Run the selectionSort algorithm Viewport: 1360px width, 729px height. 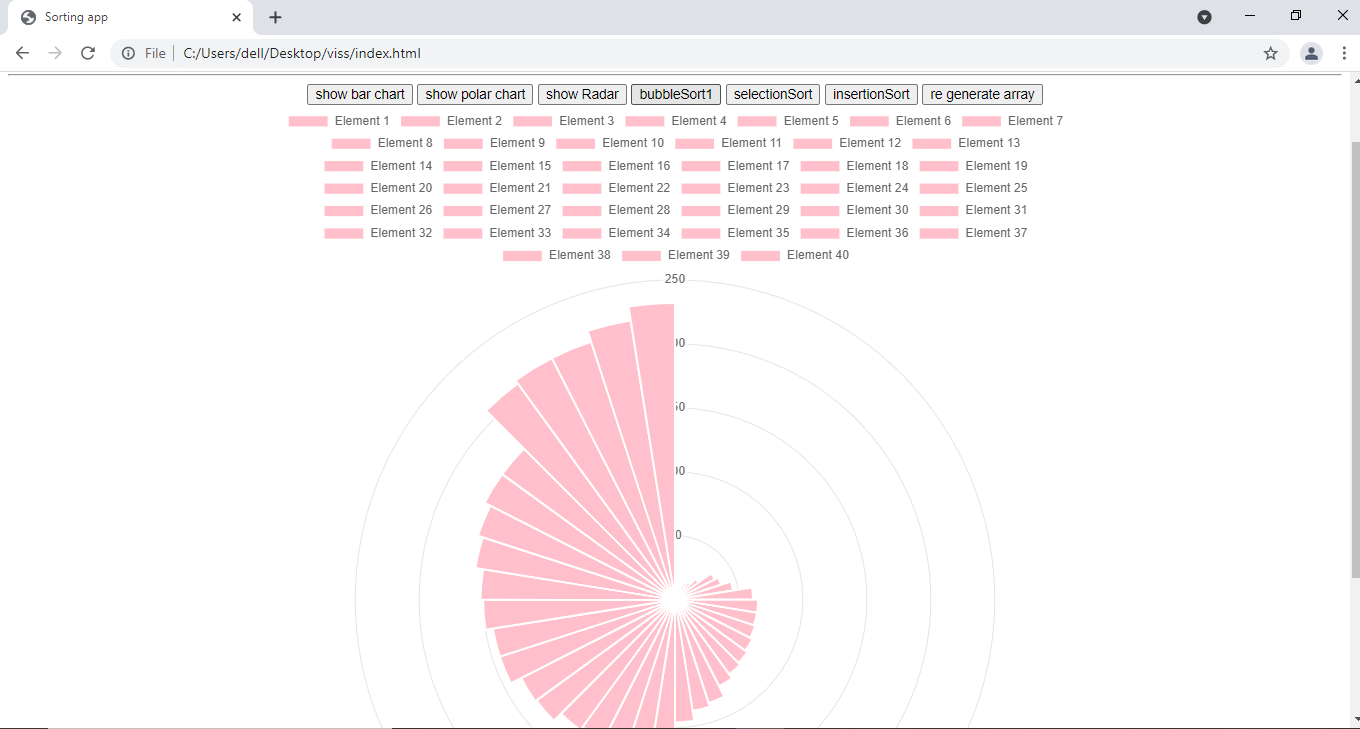tap(772, 94)
